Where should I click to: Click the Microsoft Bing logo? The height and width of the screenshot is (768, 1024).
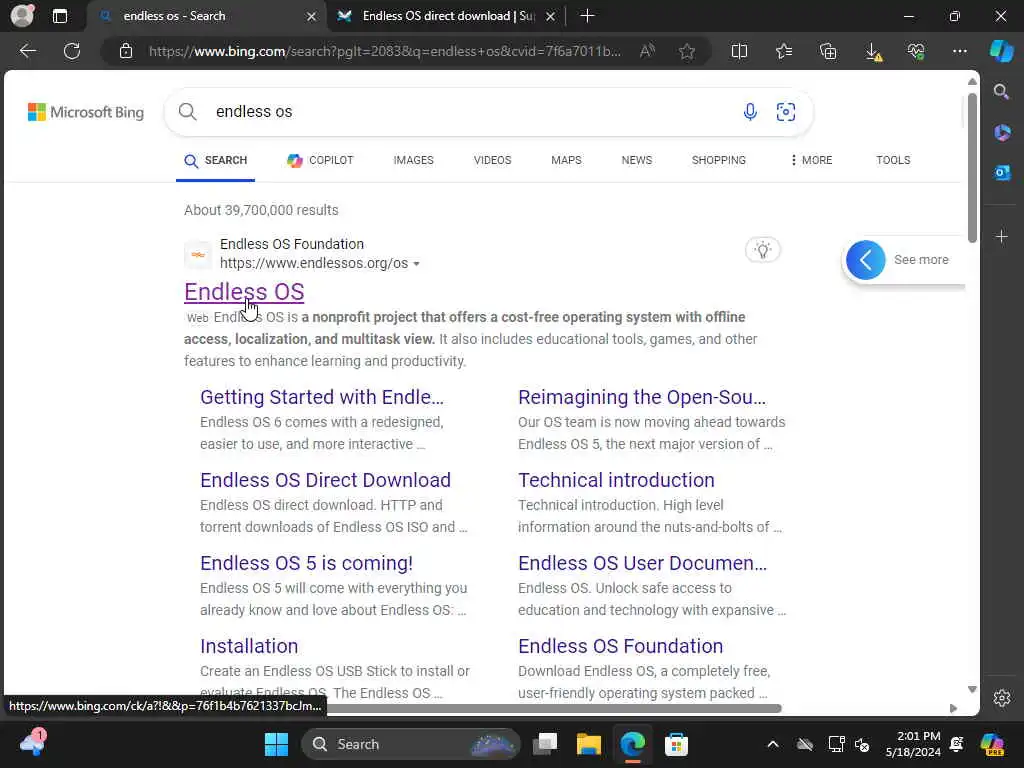(x=86, y=112)
